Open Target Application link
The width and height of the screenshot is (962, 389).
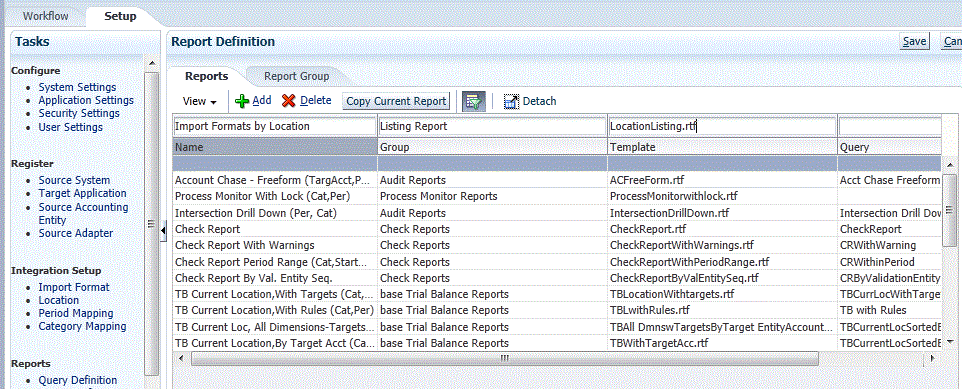pyautogui.click(x=83, y=193)
